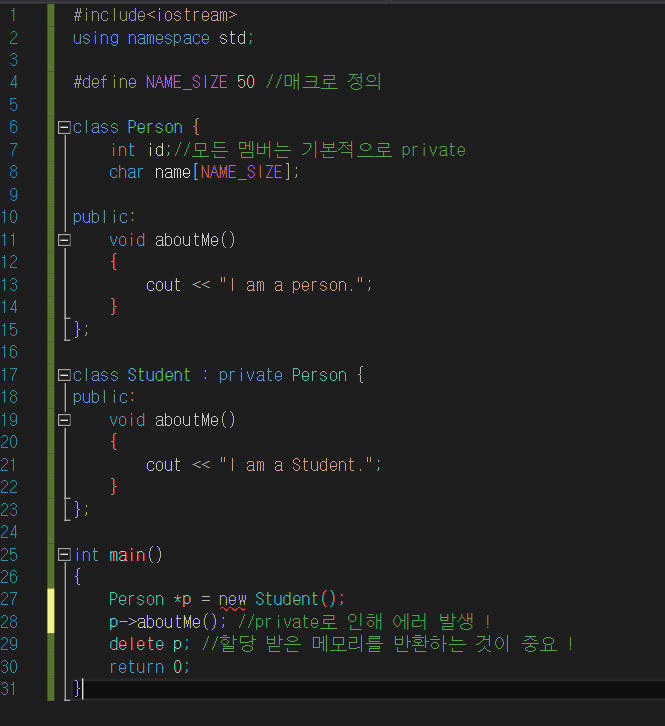Click the "I am a Student." string
This screenshot has height=726, width=665.
click(x=294, y=465)
